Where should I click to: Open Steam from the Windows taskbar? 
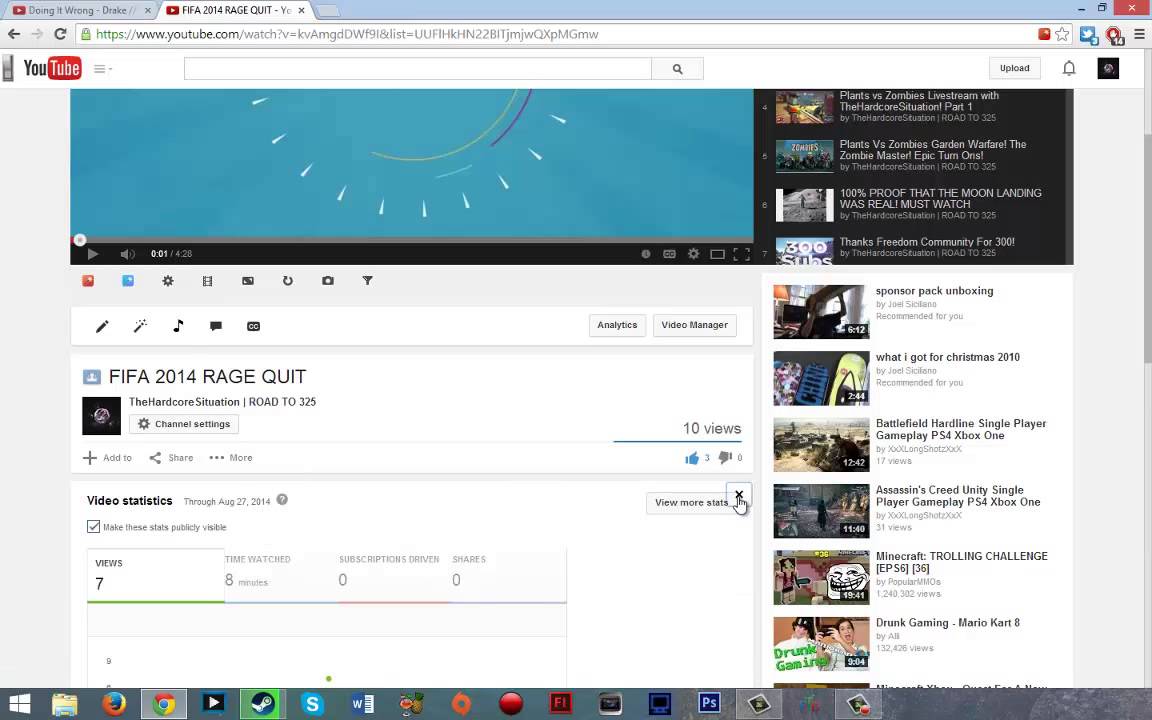tap(262, 704)
